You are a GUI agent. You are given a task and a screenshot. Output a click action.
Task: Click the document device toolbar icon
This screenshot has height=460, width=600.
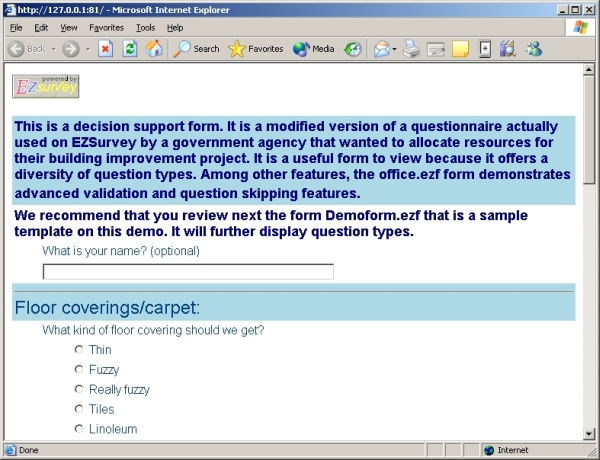[485, 49]
